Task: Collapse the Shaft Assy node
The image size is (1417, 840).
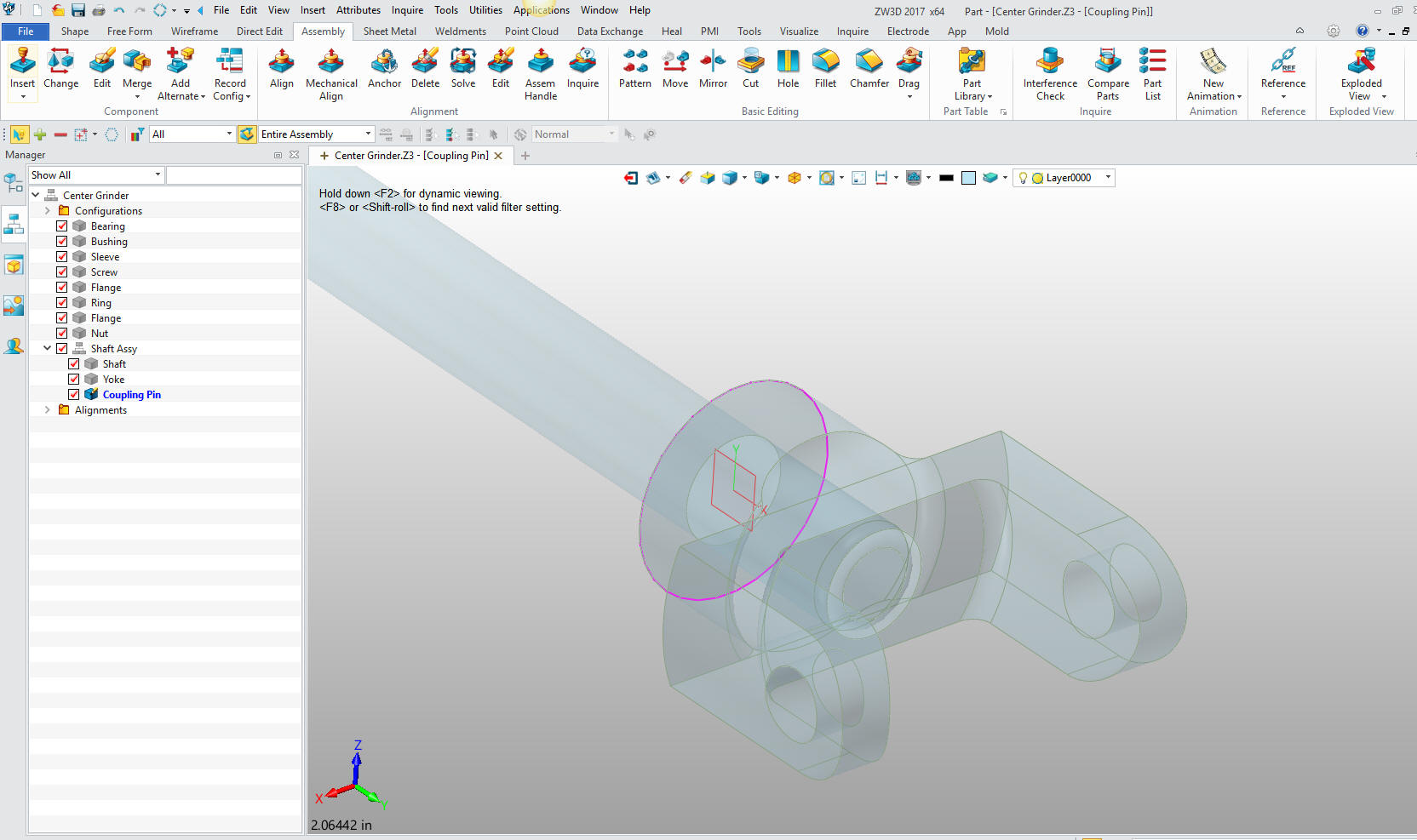Action: click(x=47, y=348)
